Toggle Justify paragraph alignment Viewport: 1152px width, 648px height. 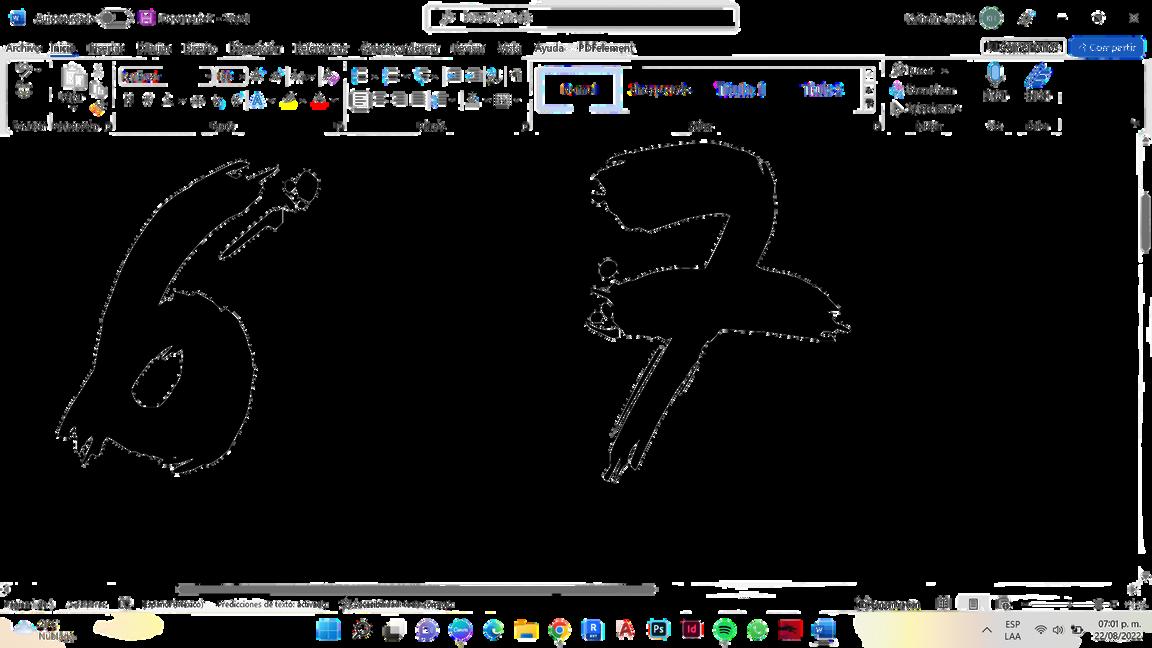click(x=419, y=100)
